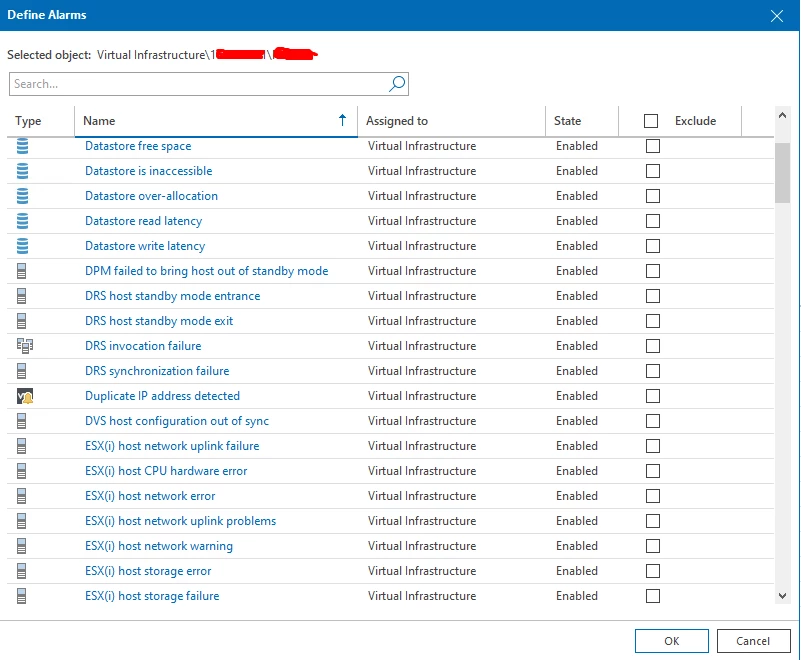This screenshot has width=801, height=660.
Task: Click the search magnifier icon
Action: click(x=396, y=84)
